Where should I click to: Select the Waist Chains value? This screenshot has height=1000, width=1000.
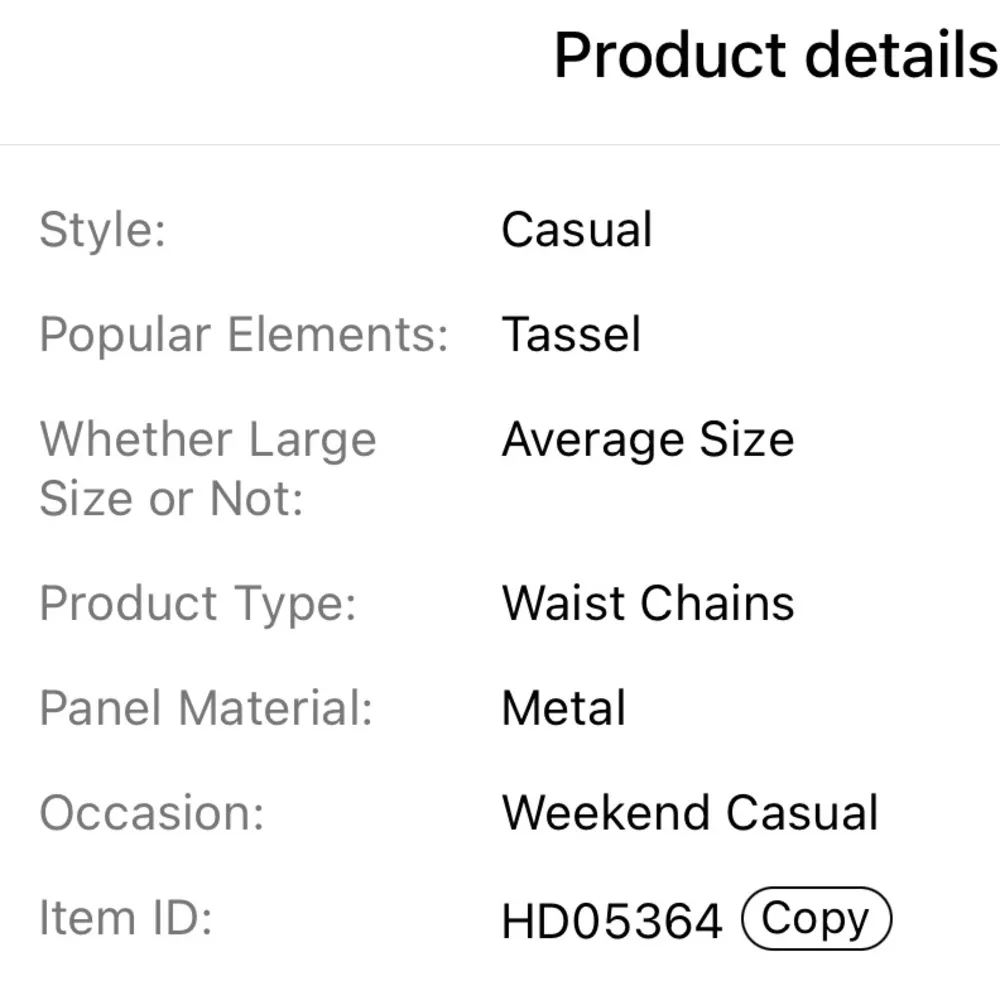coord(648,603)
